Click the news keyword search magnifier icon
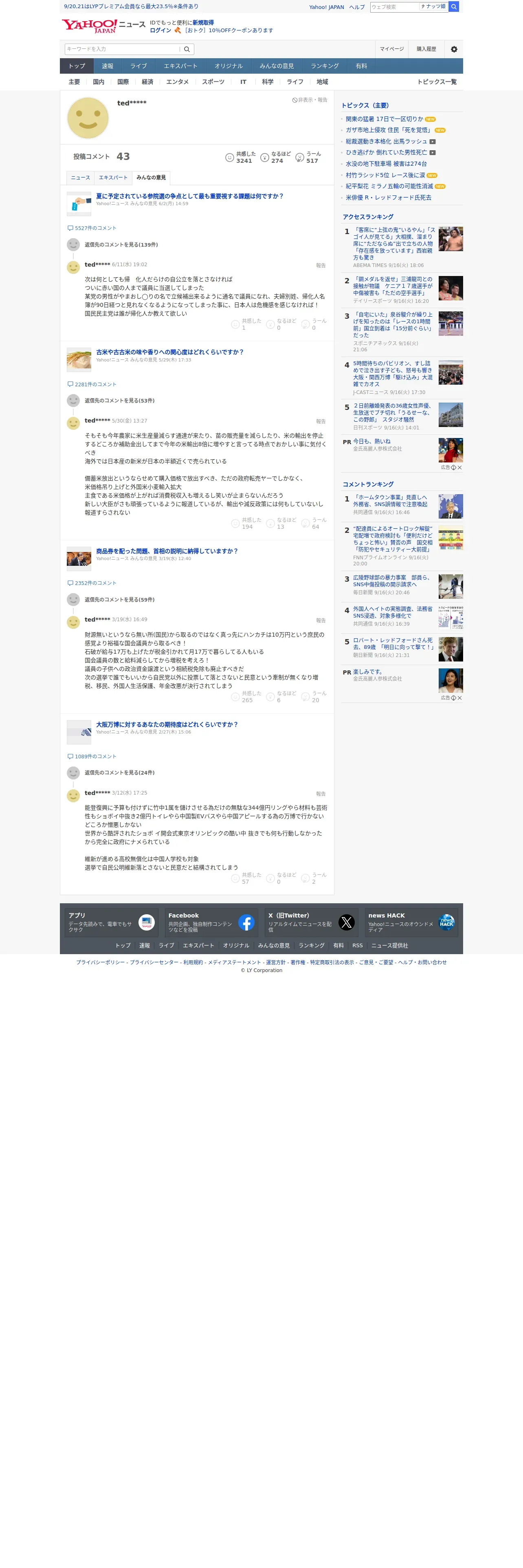This screenshot has width=523, height=1568. [187, 49]
